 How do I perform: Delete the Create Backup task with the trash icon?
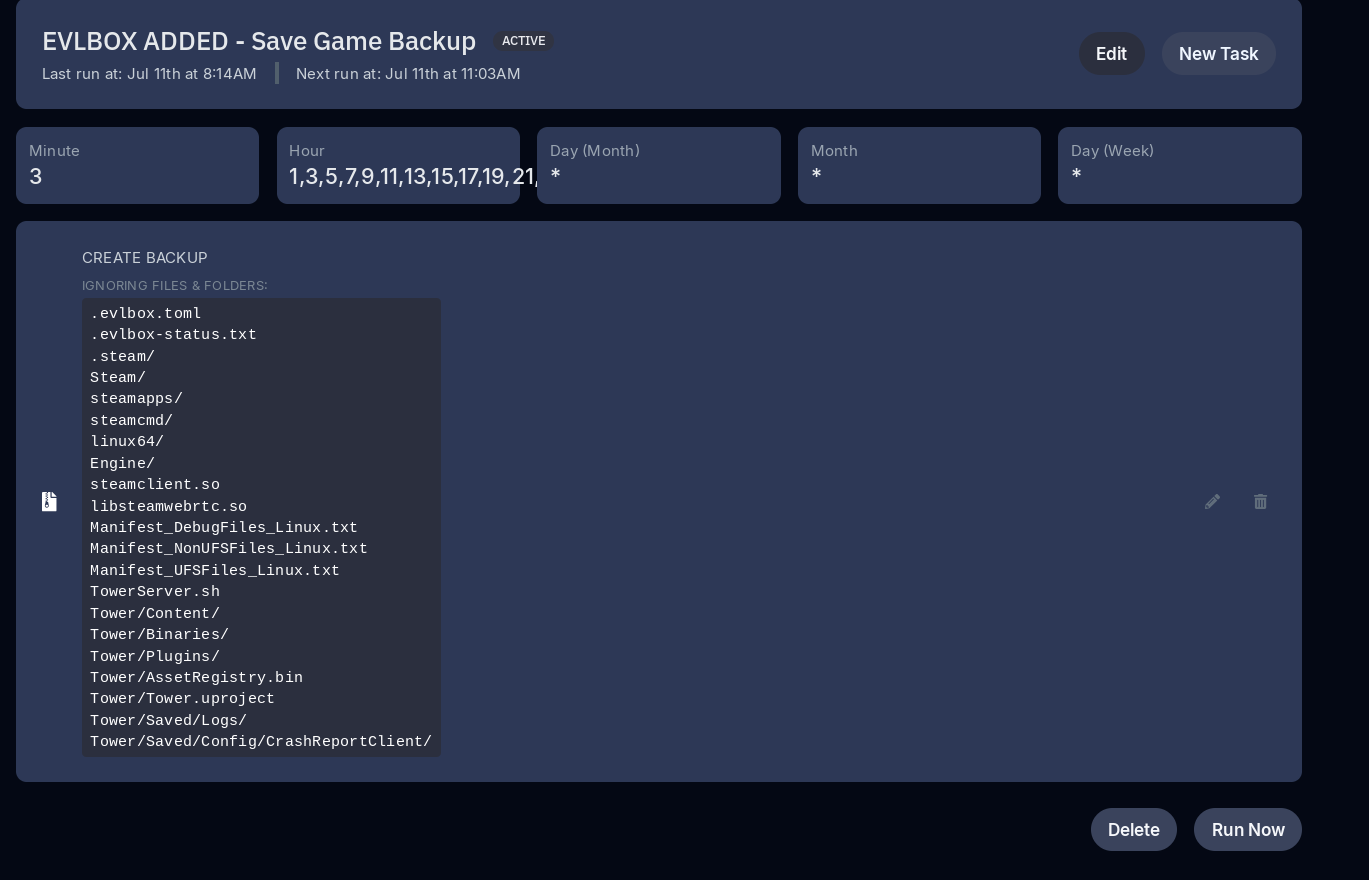(1260, 501)
